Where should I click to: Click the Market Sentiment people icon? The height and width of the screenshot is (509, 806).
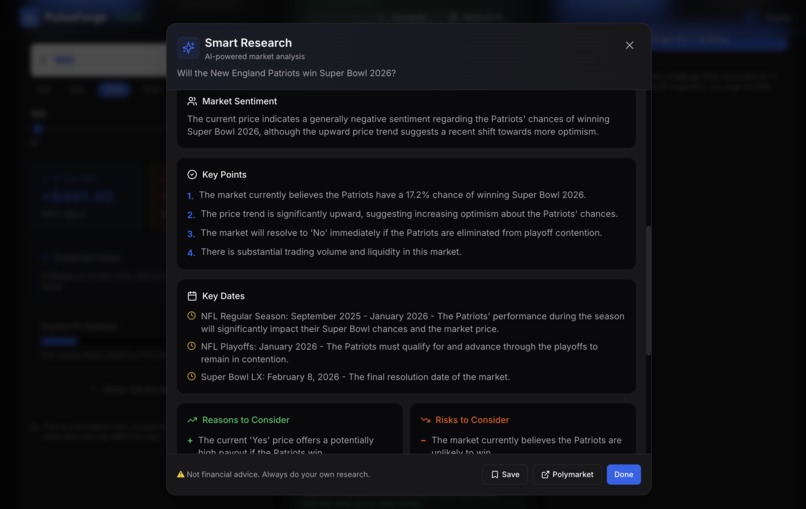192,101
